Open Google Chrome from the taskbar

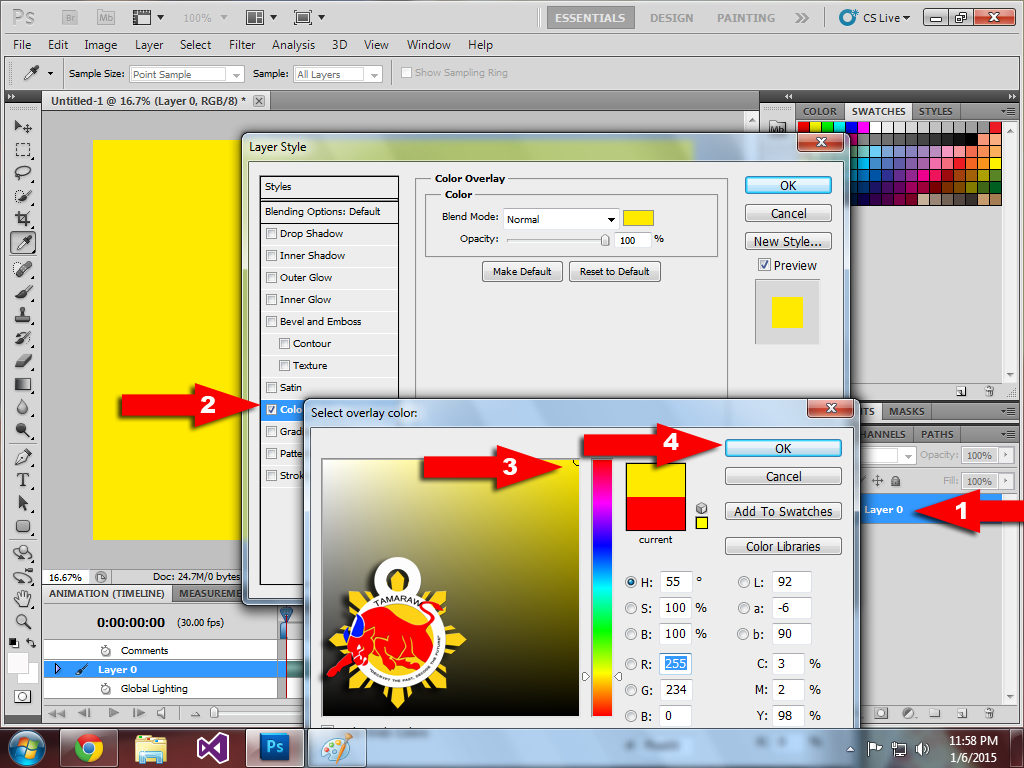point(89,748)
